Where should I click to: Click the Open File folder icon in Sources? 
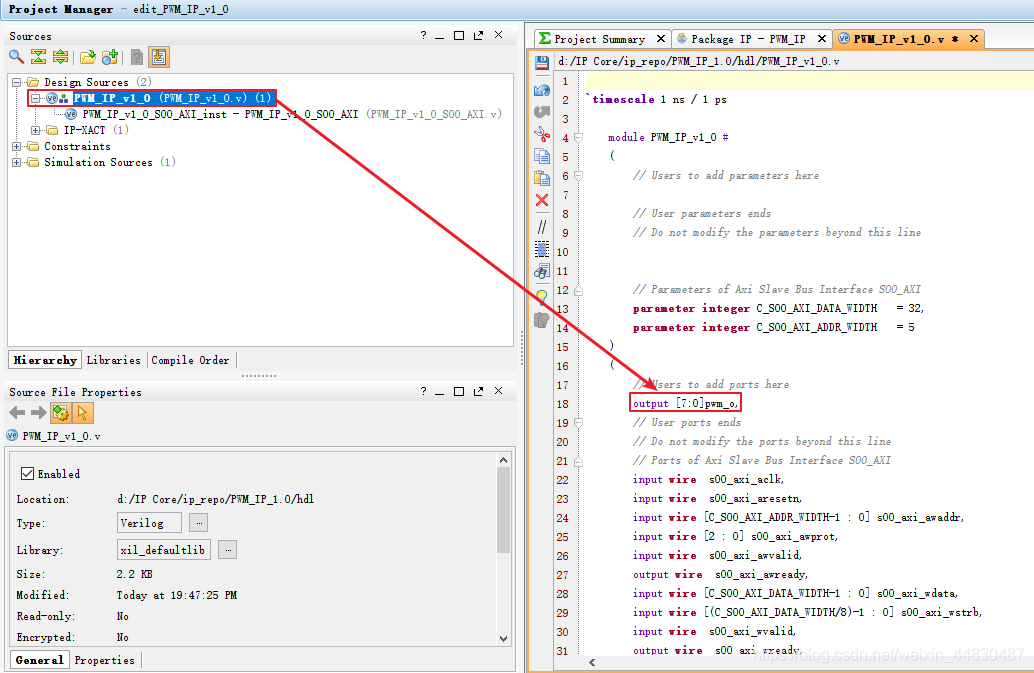point(88,57)
